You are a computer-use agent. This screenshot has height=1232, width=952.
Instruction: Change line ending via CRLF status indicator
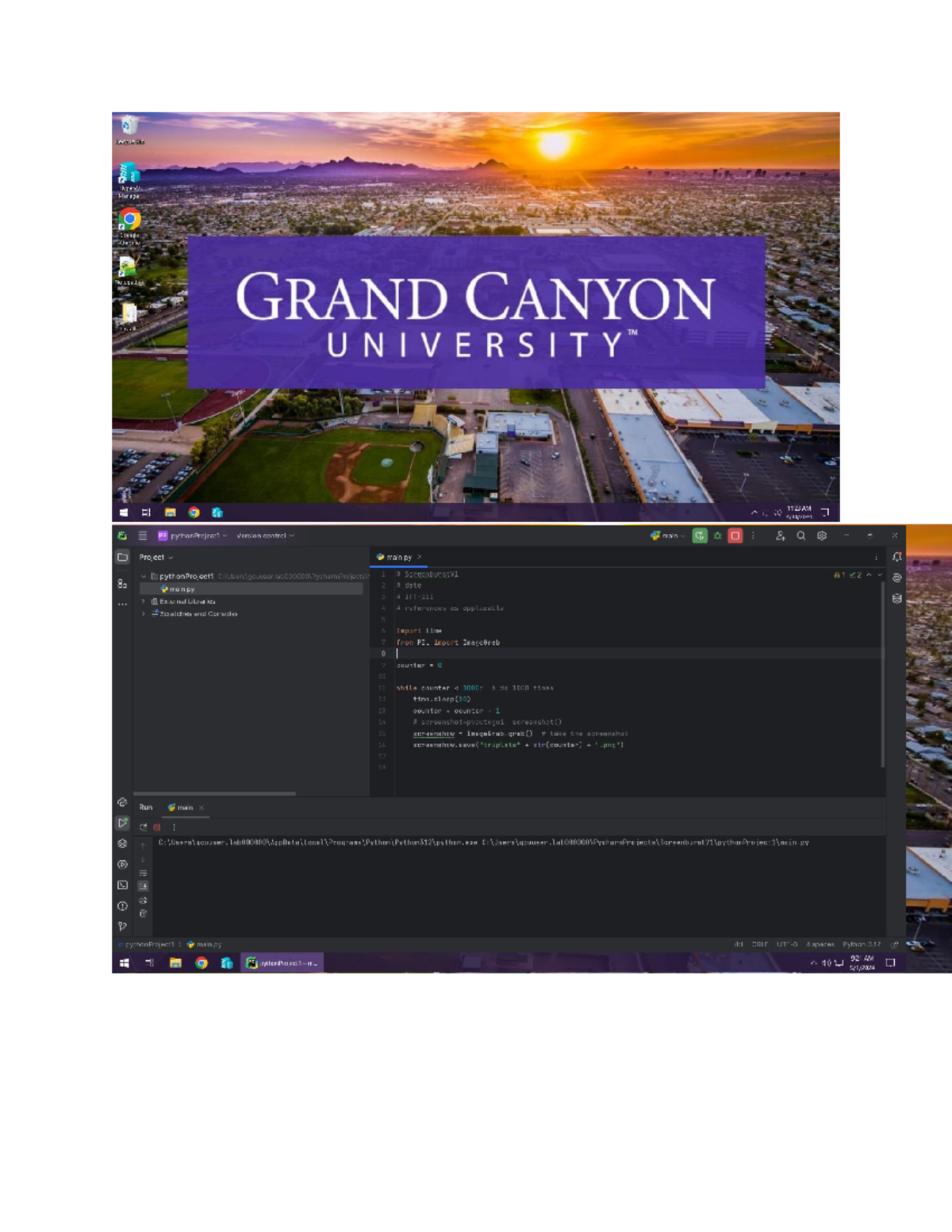760,945
